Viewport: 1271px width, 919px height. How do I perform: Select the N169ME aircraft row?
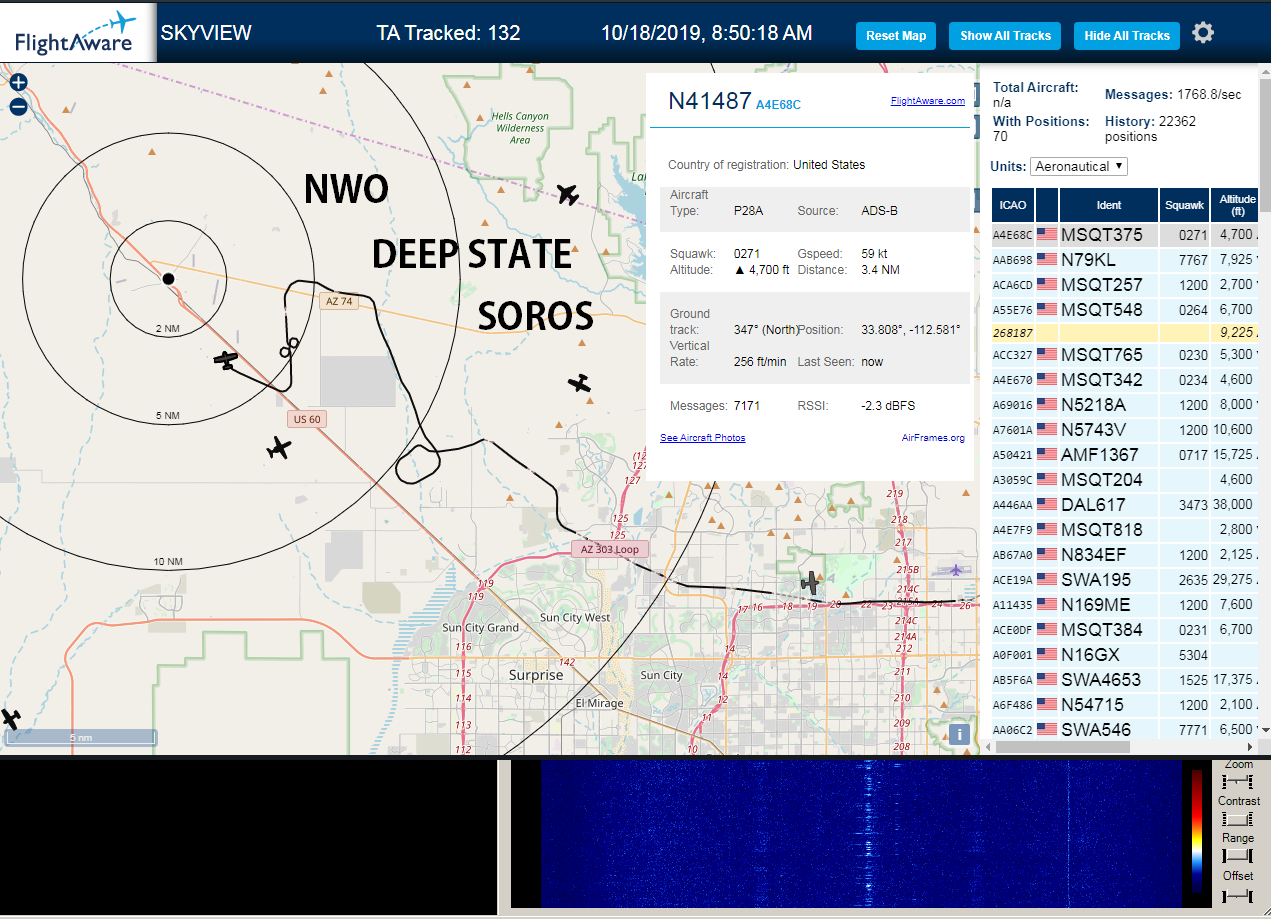[x=1124, y=605]
